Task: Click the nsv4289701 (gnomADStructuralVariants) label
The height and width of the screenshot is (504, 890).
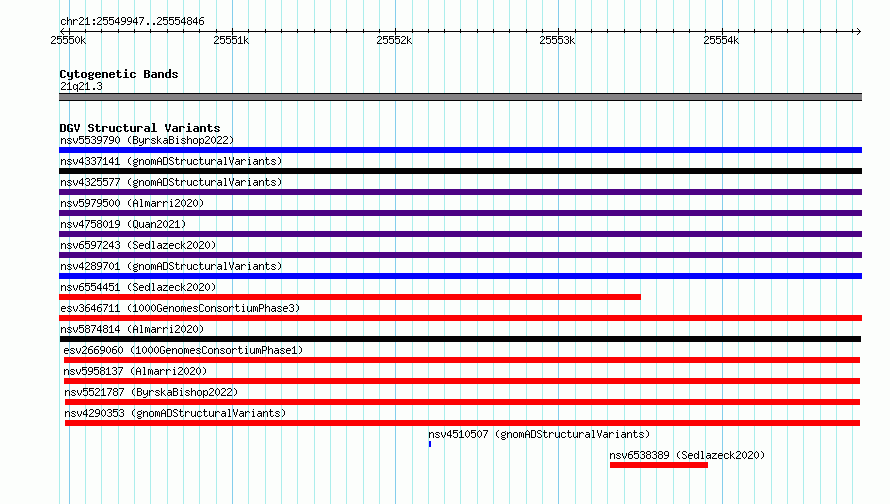Action: pyautogui.click(x=171, y=266)
